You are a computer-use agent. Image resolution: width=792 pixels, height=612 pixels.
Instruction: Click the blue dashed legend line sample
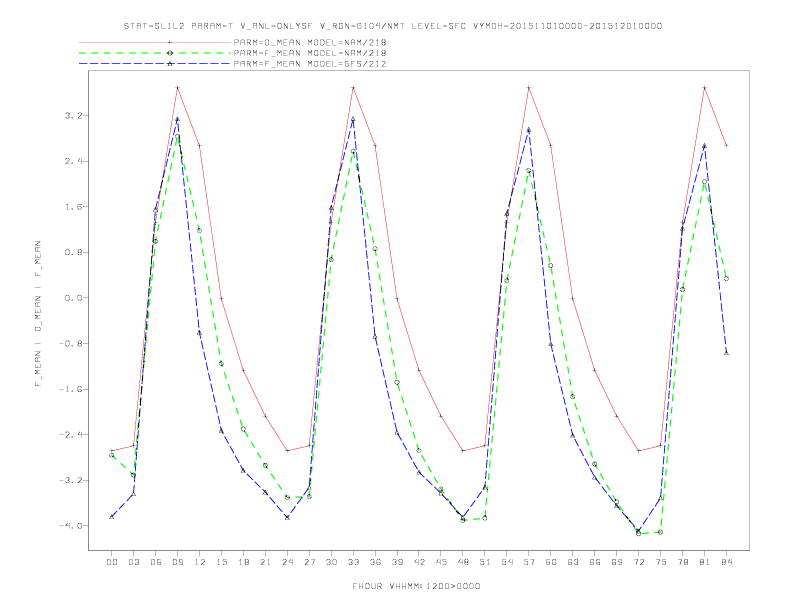pyautogui.click(x=155, y=64)
